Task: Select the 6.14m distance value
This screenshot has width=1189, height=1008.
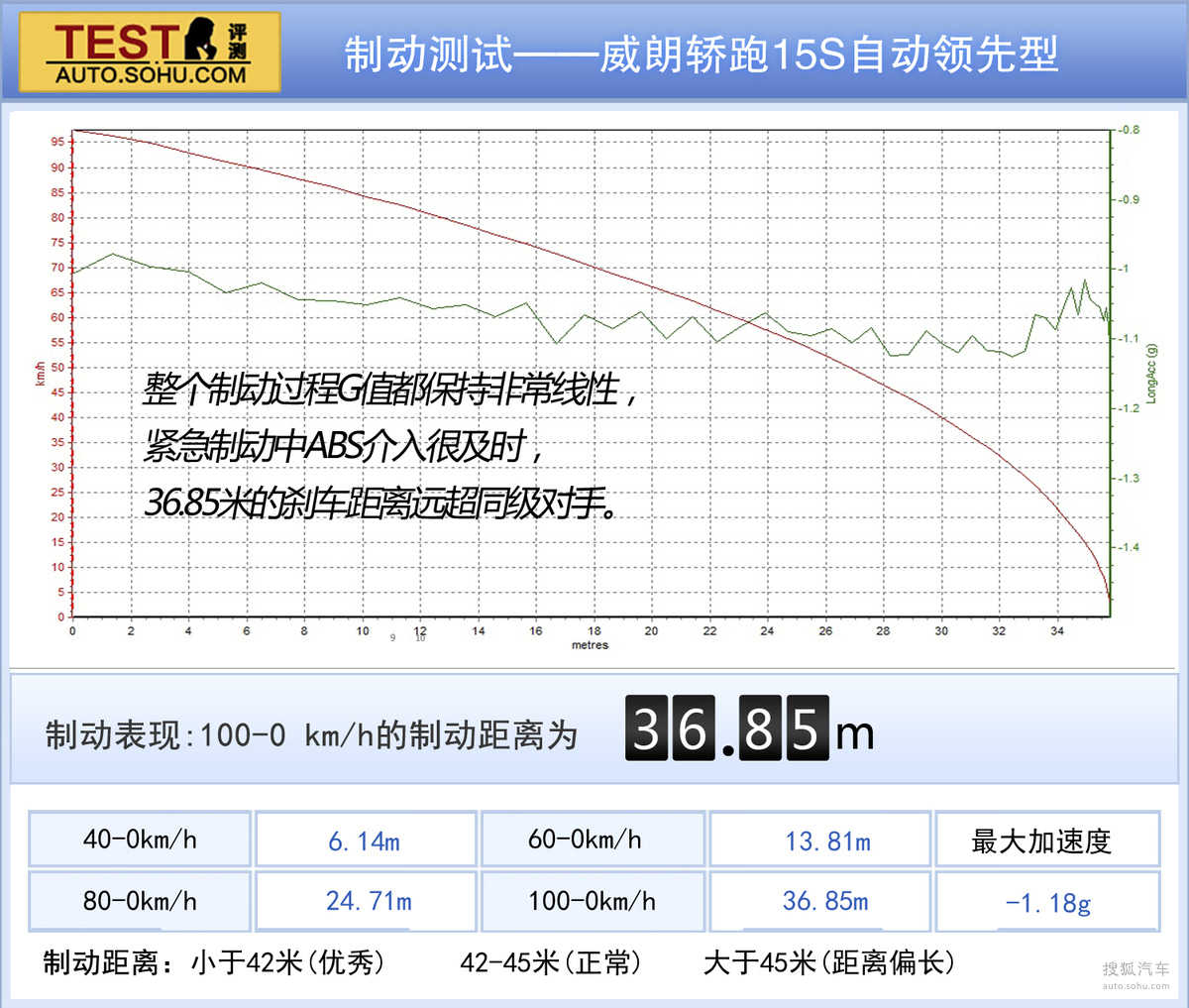Action: click(x=365, y=841)
